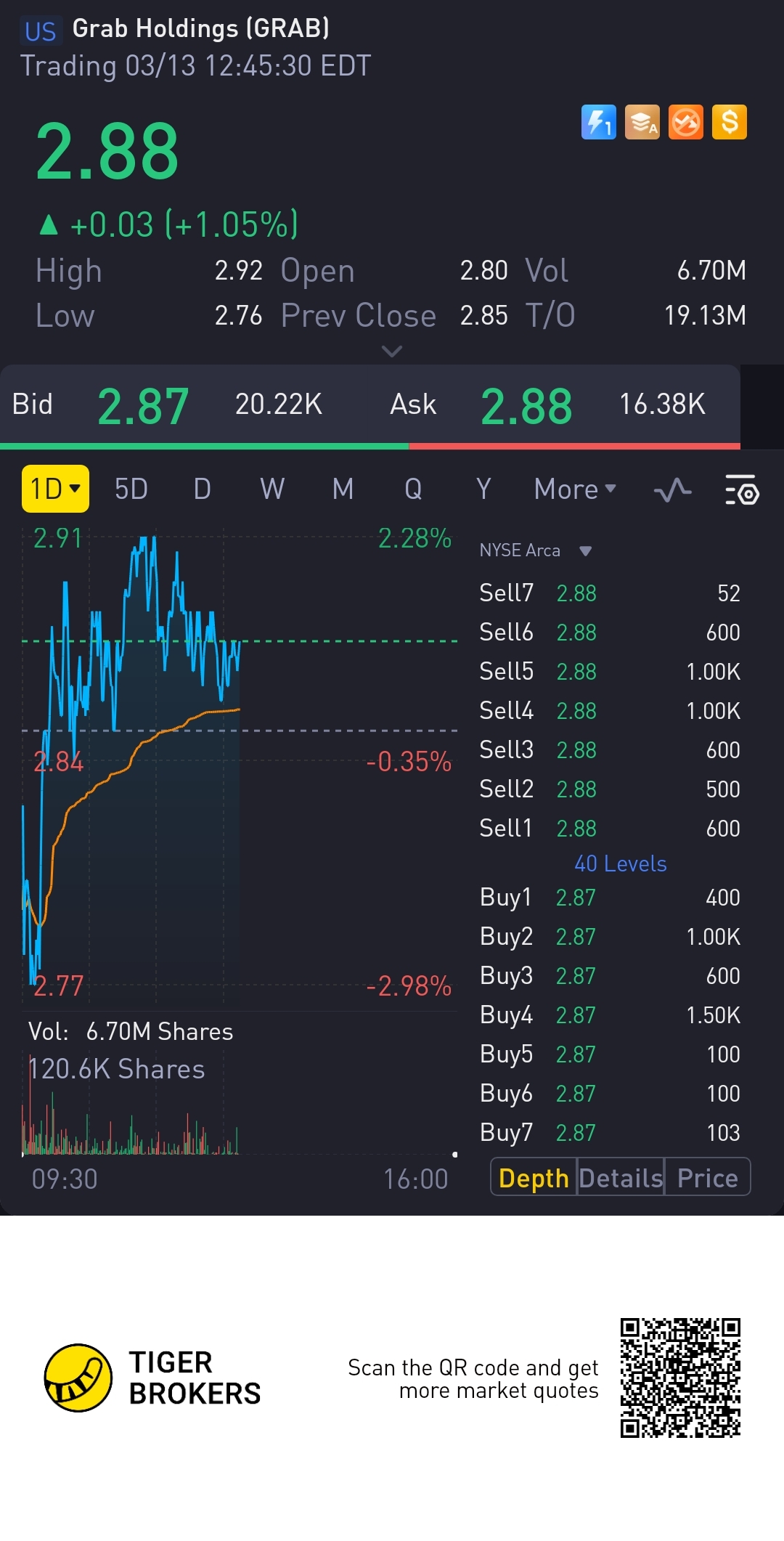Tap the 2.28% chart axis label
784x1541 pixels.
[x=415, y=539]
